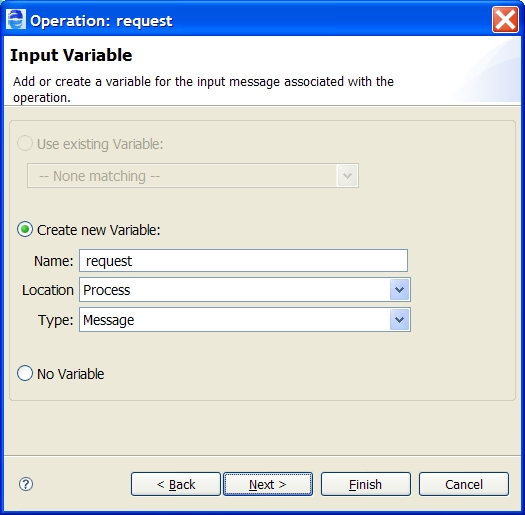Image resolution: width=525 pixels, height=515 pixels.
Task: Click the application icon in title bar
Action: pyautogui.click(x=15, y=20)
